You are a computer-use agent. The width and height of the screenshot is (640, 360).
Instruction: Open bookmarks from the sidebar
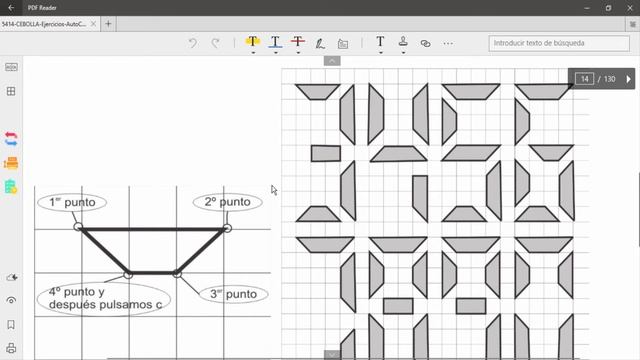tap(11, 324)
